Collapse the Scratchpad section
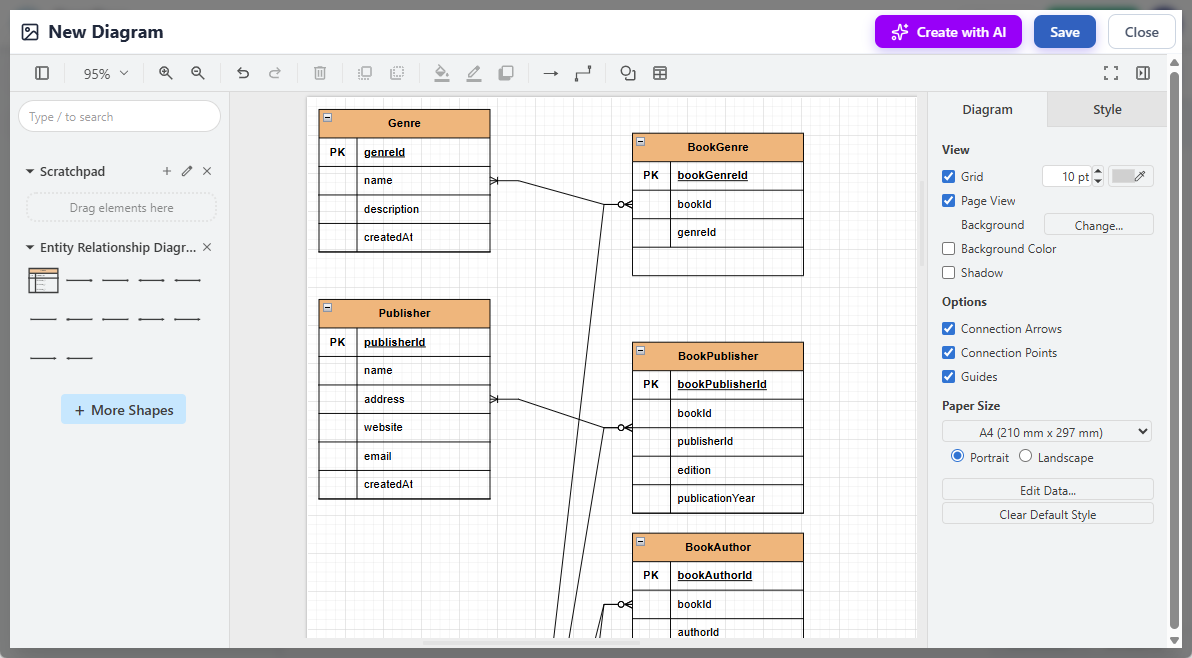 tap(28, 170)
